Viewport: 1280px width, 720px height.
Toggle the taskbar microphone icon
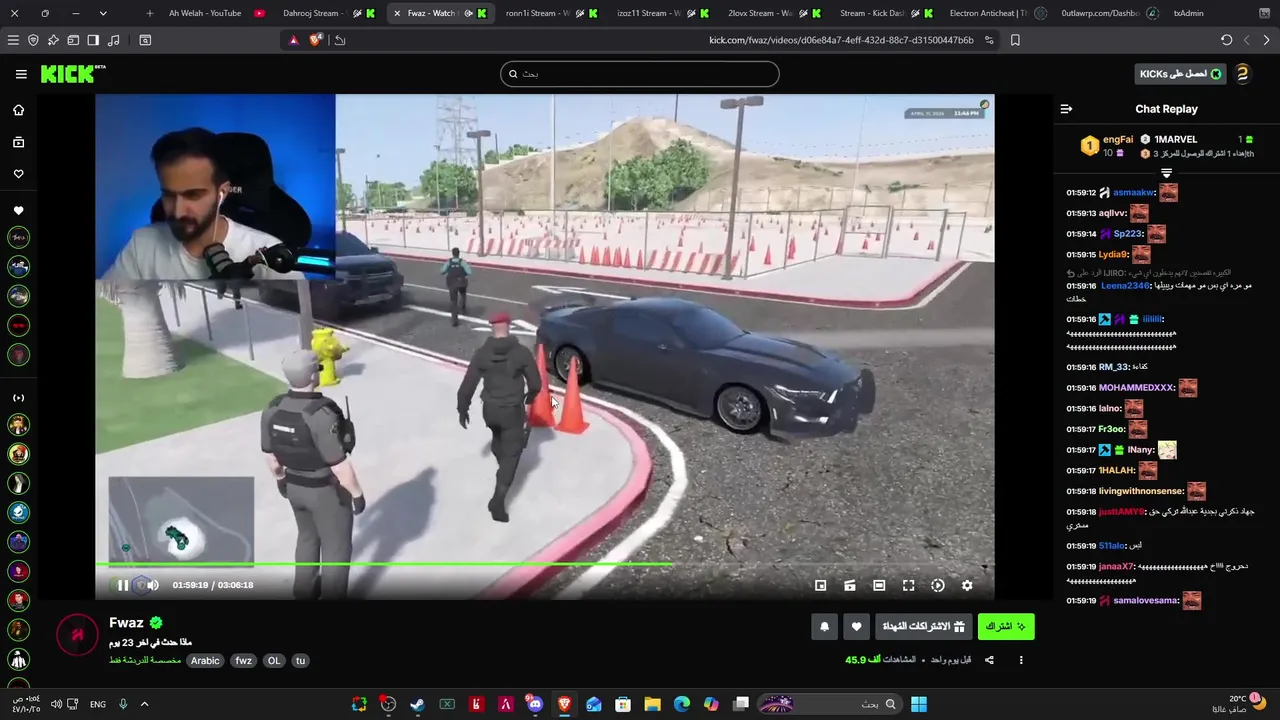coord(123,704)
